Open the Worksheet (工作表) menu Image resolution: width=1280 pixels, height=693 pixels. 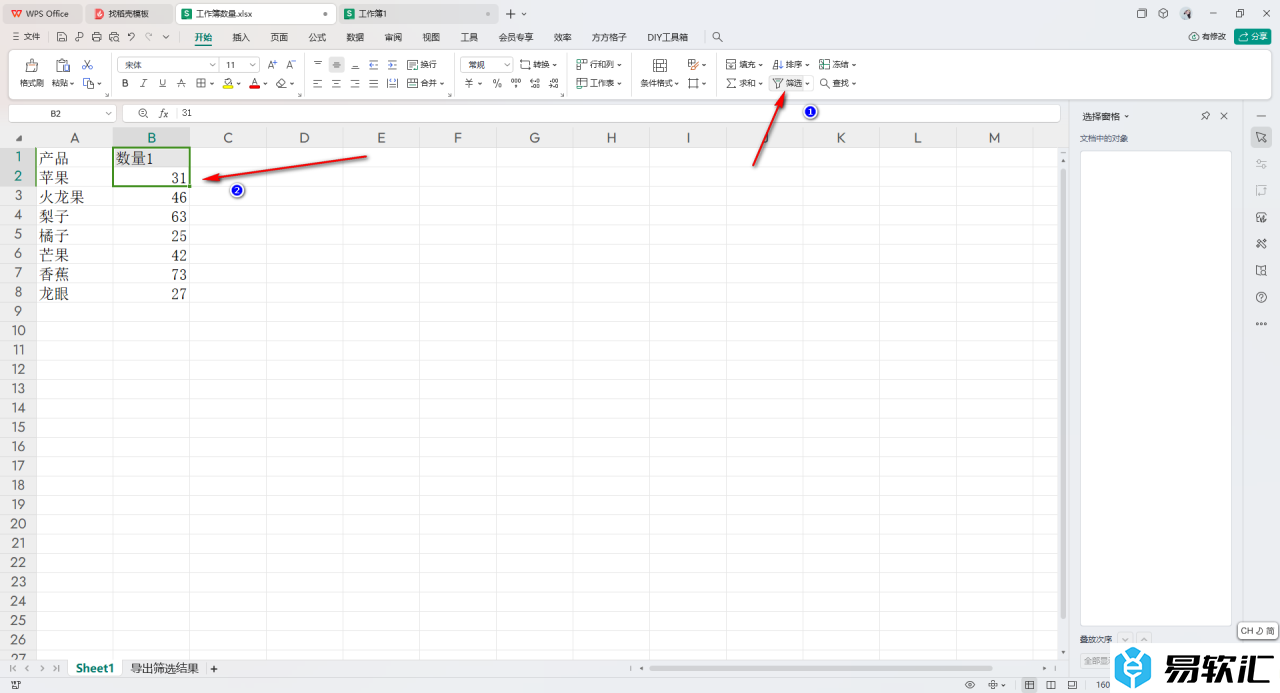(x=599, y=83)
